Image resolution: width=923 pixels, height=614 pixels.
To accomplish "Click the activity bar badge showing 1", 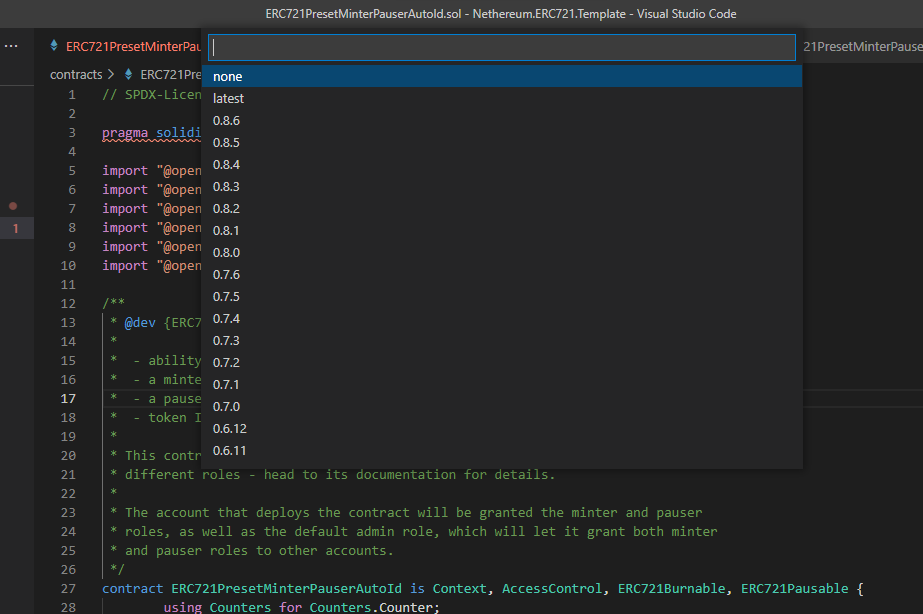I will (16, 228).
